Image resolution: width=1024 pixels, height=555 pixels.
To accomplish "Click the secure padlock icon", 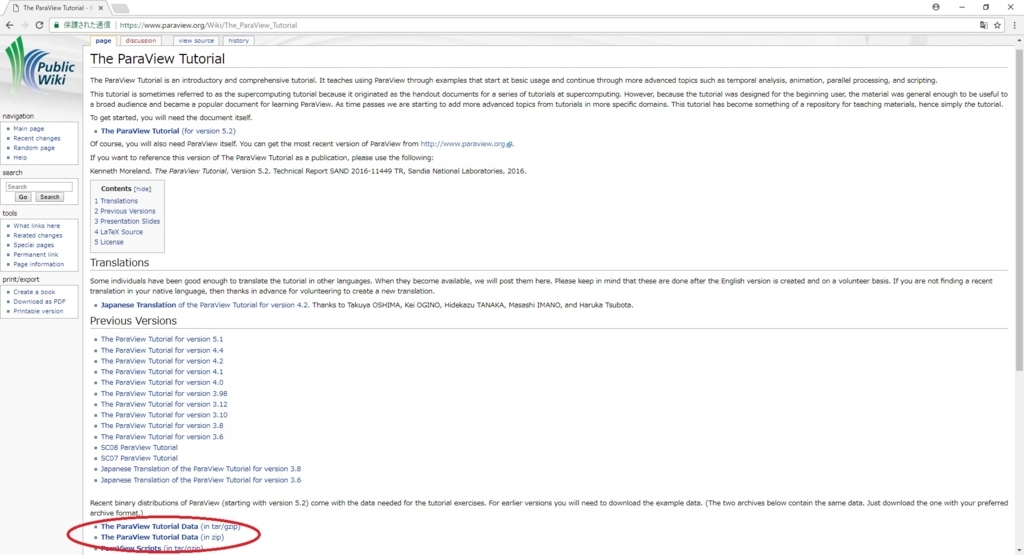I will pos(56,25).
